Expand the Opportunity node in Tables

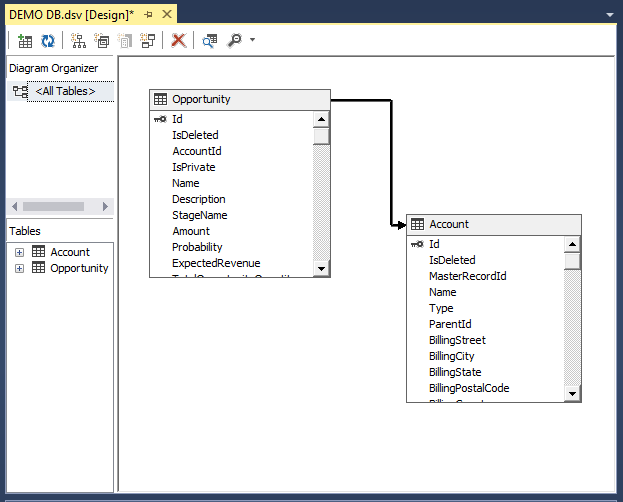click(x=19, y=268)
